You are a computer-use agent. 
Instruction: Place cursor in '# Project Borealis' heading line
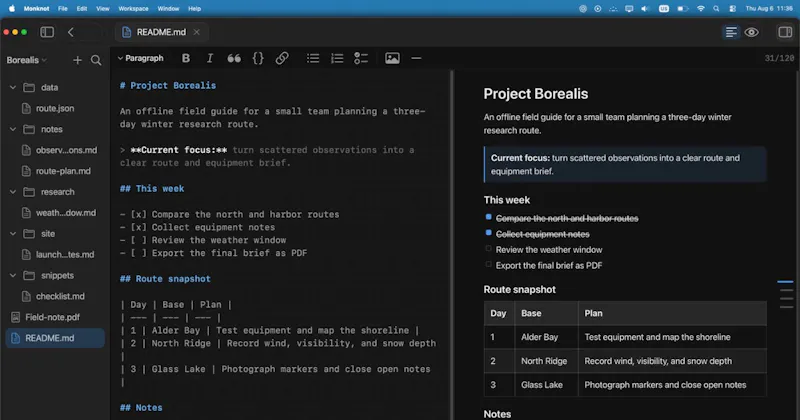coord(168,86)
